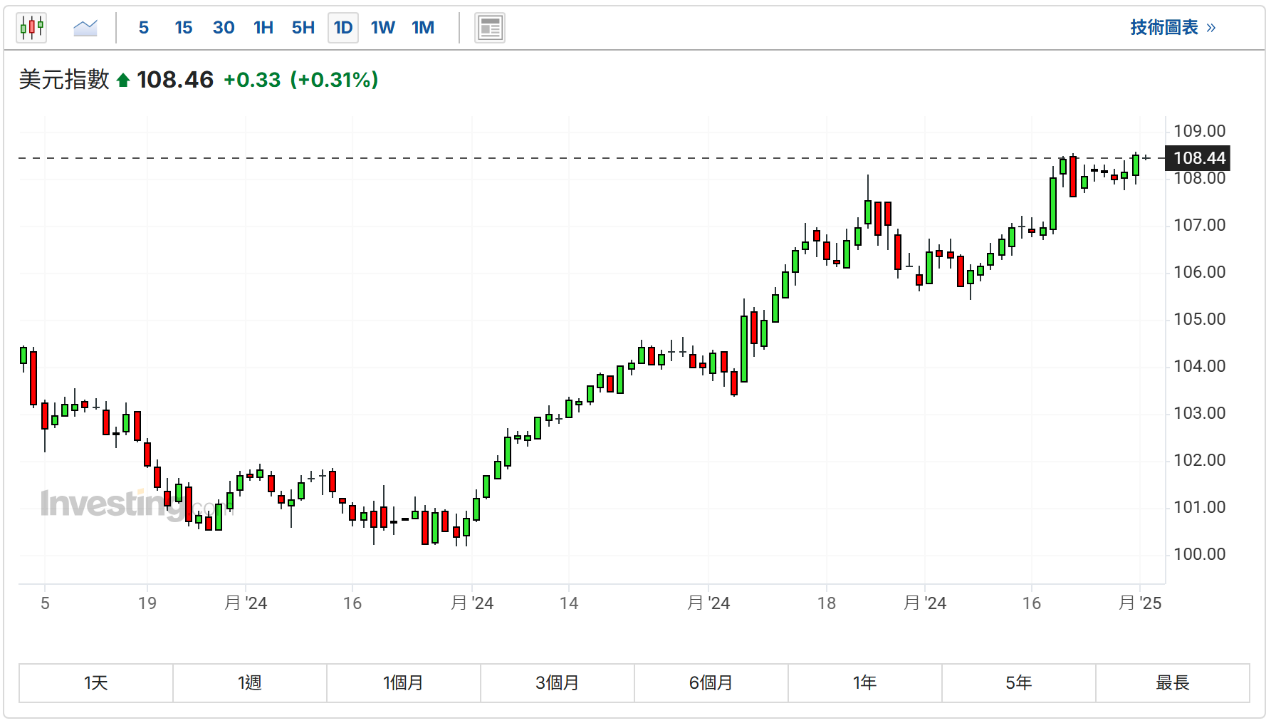This screenshot has width=1271, height=723.
Task: Switch to the 5H interval
Action: 303,28
